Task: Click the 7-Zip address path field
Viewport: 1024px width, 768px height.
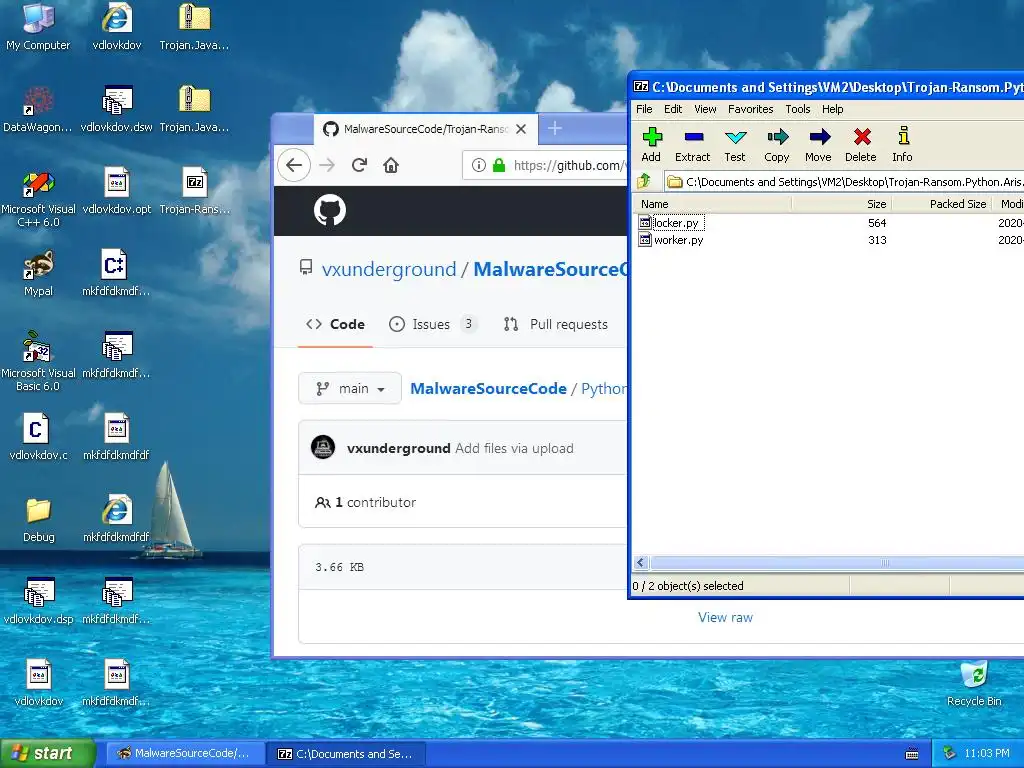Action: click(844, 182)
